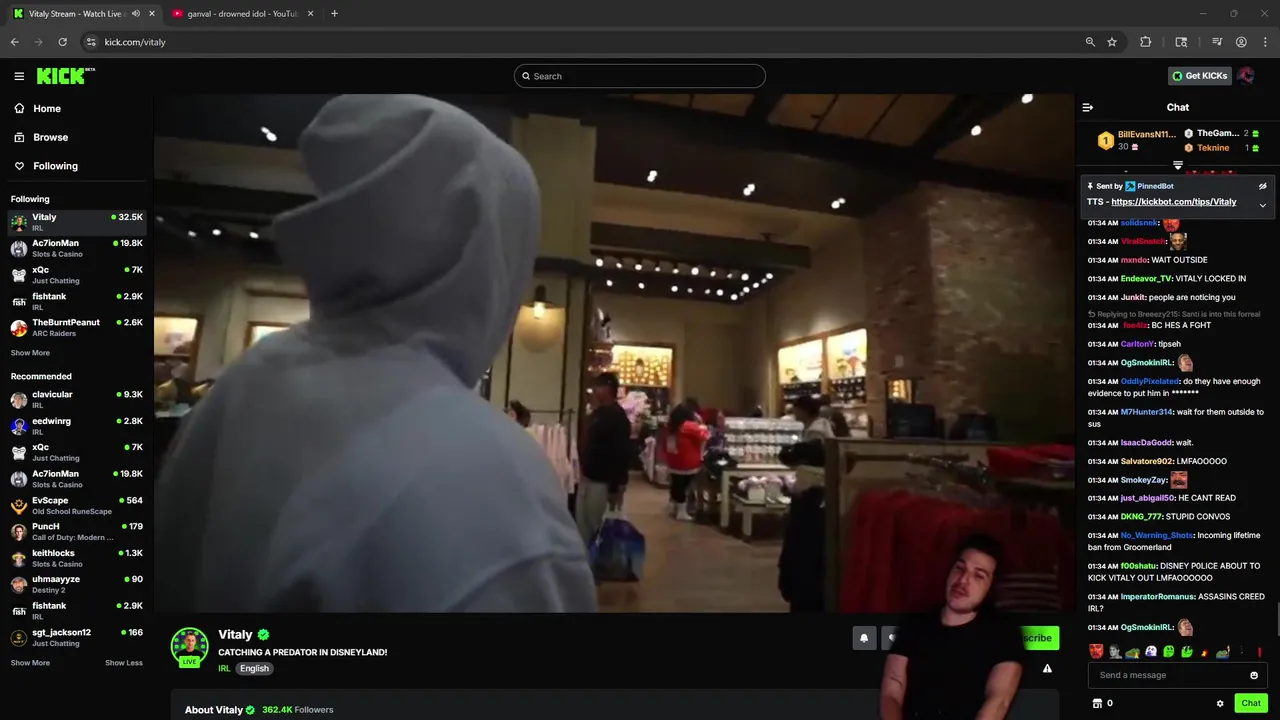1280x720 pixels.
Task: Click the Subscribe button
Action: tap(1040, 638)
